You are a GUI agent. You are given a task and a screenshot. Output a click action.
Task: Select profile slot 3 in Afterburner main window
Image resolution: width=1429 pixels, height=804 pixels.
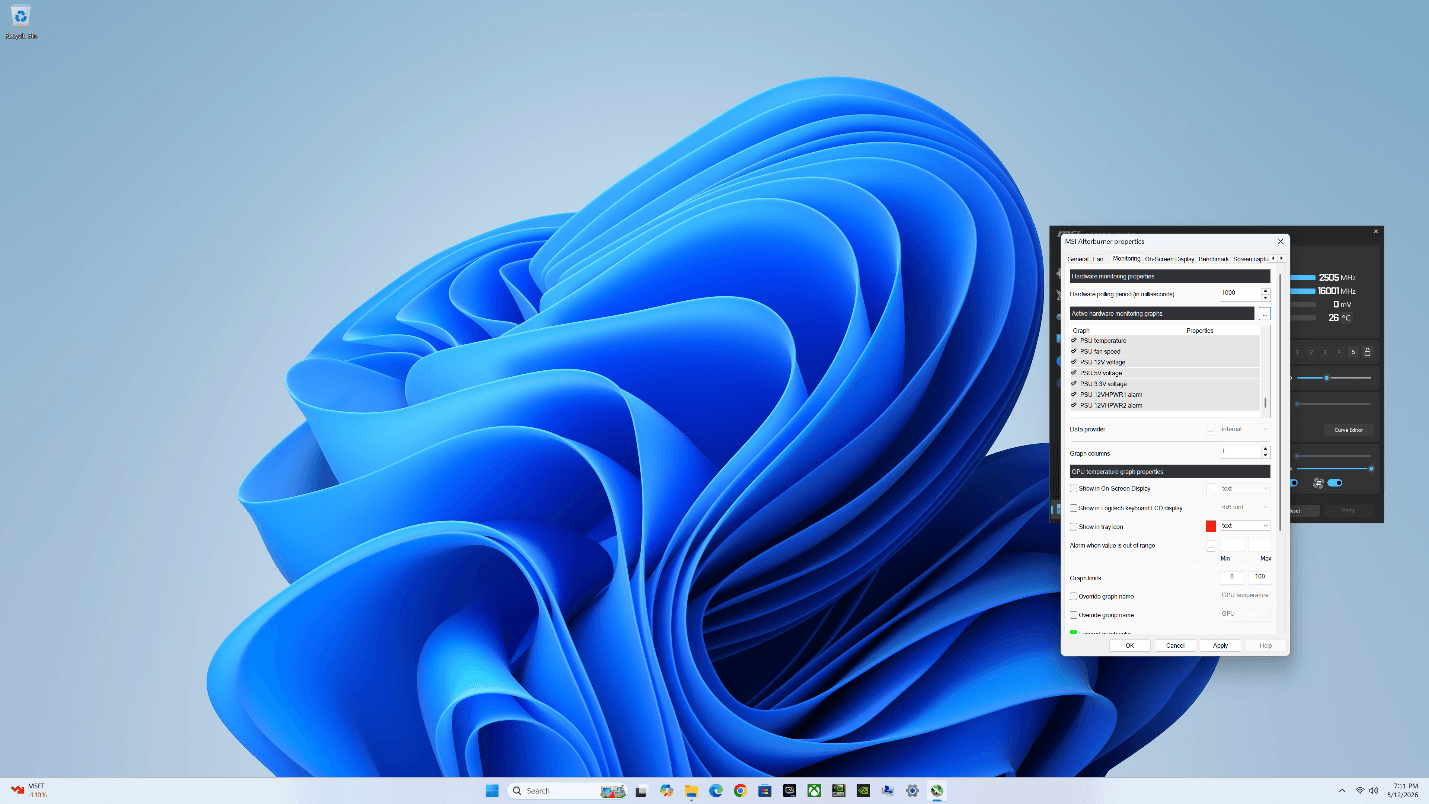(x=1325, y=352)
